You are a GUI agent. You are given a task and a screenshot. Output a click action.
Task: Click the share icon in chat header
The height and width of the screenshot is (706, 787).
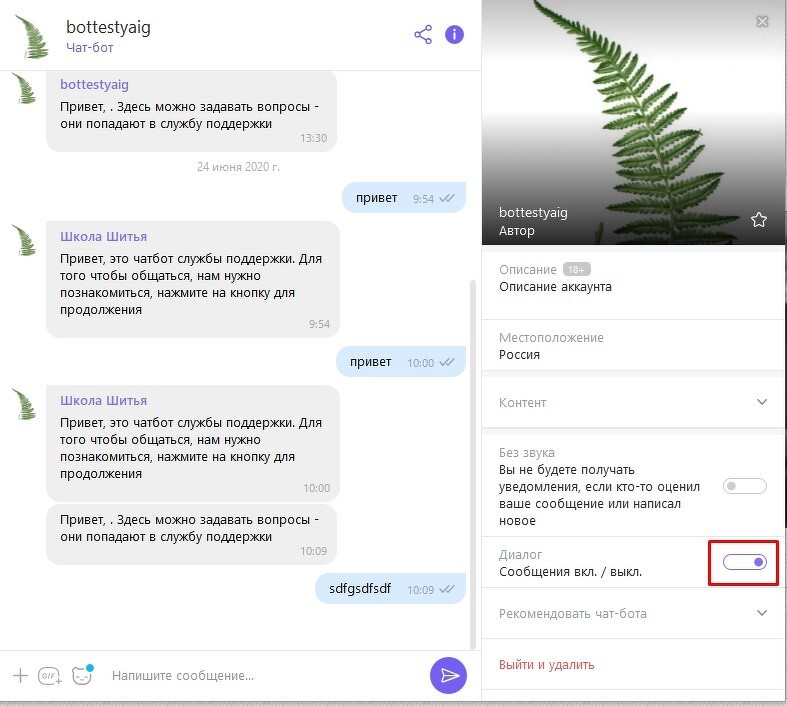pyautogui.click(x=423, y=35)
